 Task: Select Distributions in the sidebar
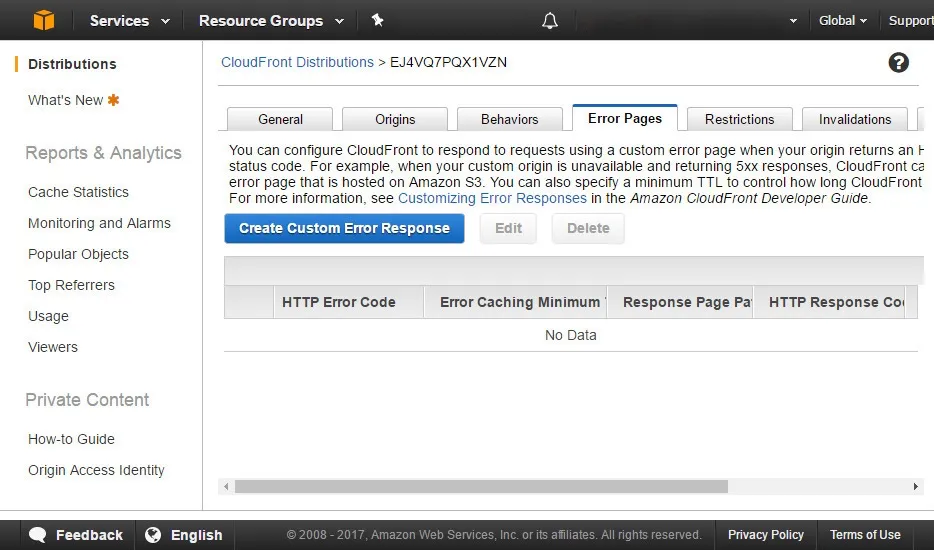(x=72, y=64)
